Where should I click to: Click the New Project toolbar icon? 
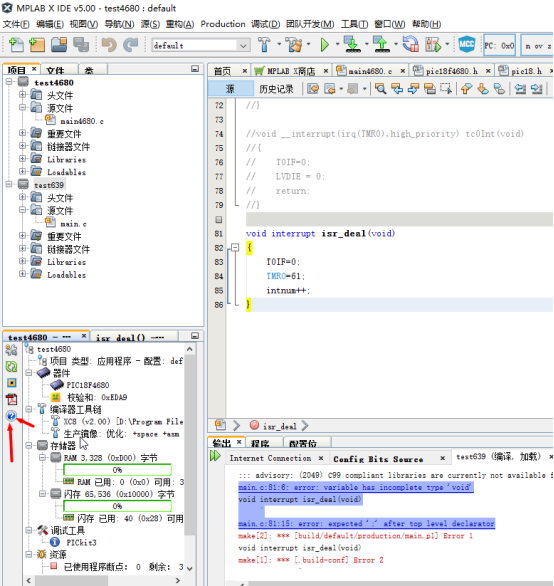[37, 45]
